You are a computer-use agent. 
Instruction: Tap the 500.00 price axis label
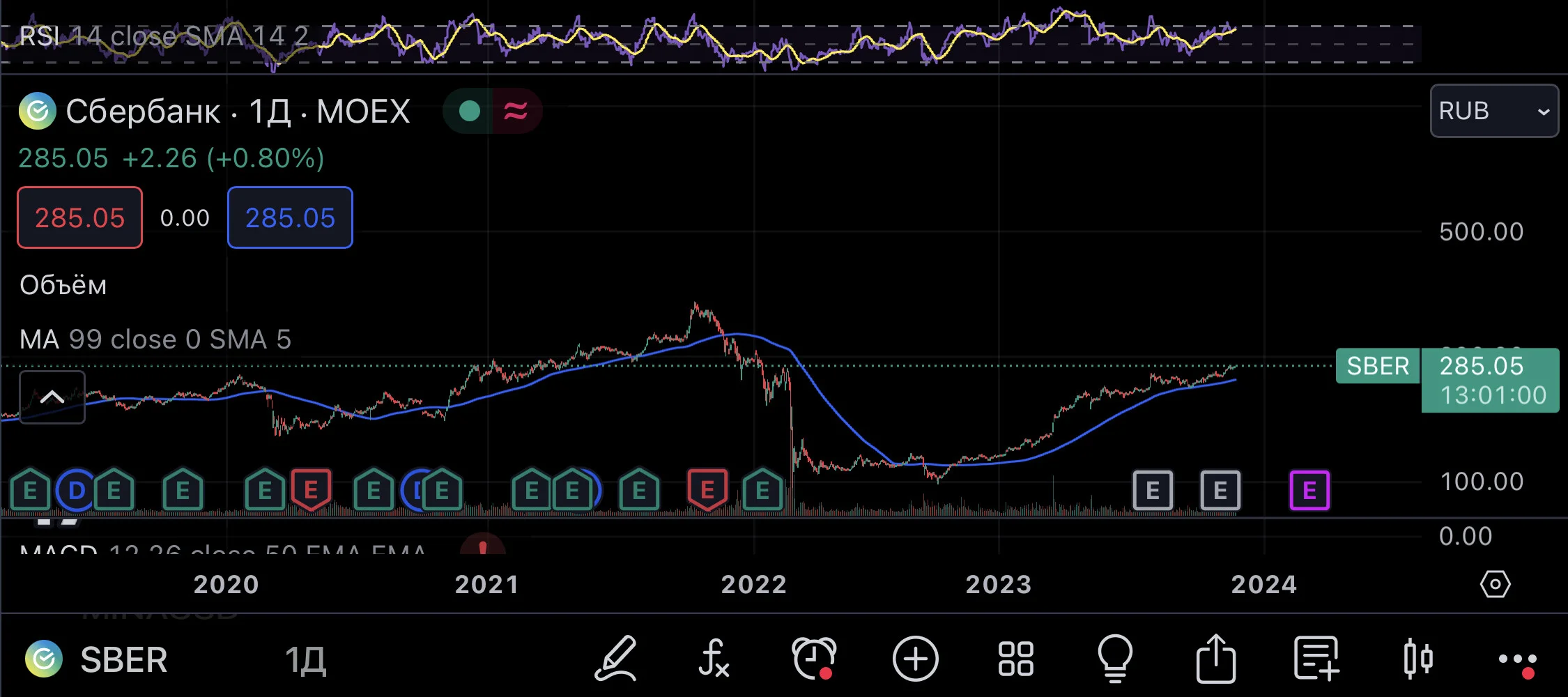point(1482,231)
